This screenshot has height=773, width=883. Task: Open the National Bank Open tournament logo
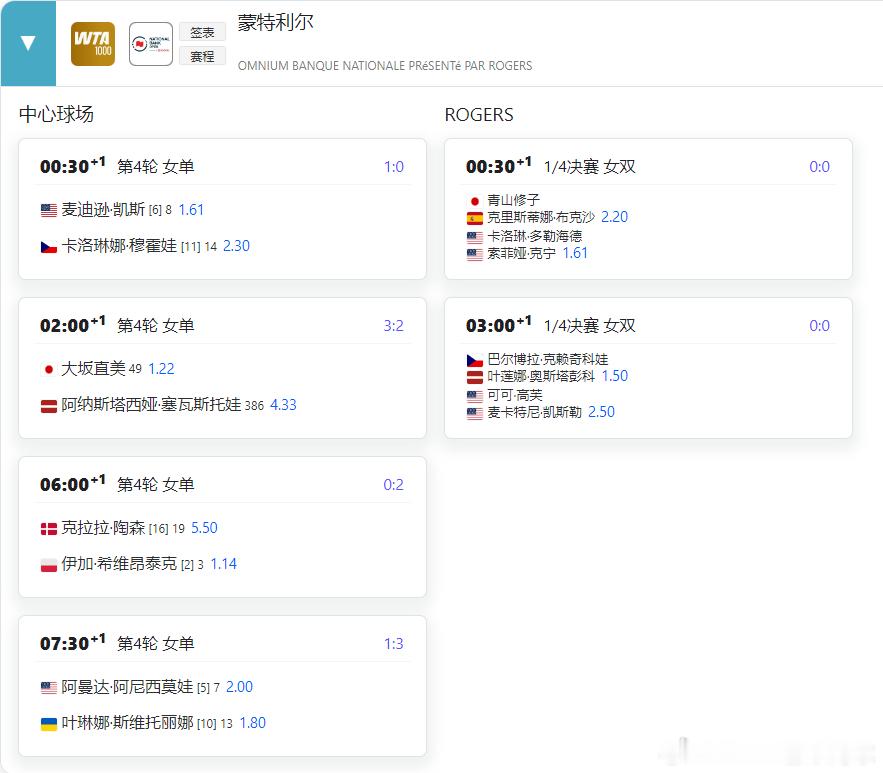click(151, 44)
